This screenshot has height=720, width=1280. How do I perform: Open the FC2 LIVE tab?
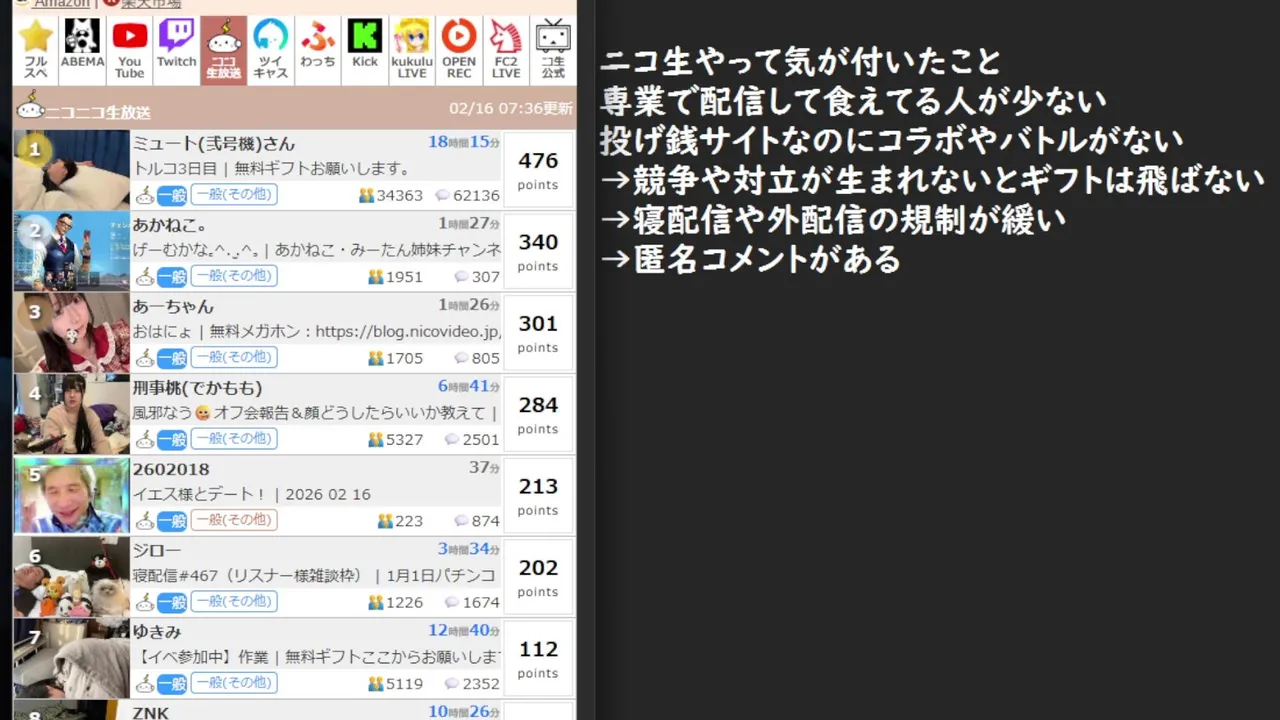tap(506, 50)
